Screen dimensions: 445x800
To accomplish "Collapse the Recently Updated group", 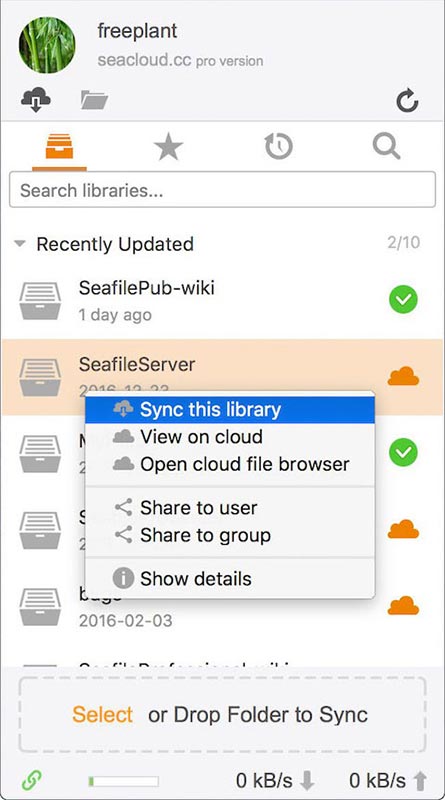I will [x=20, y=244].
